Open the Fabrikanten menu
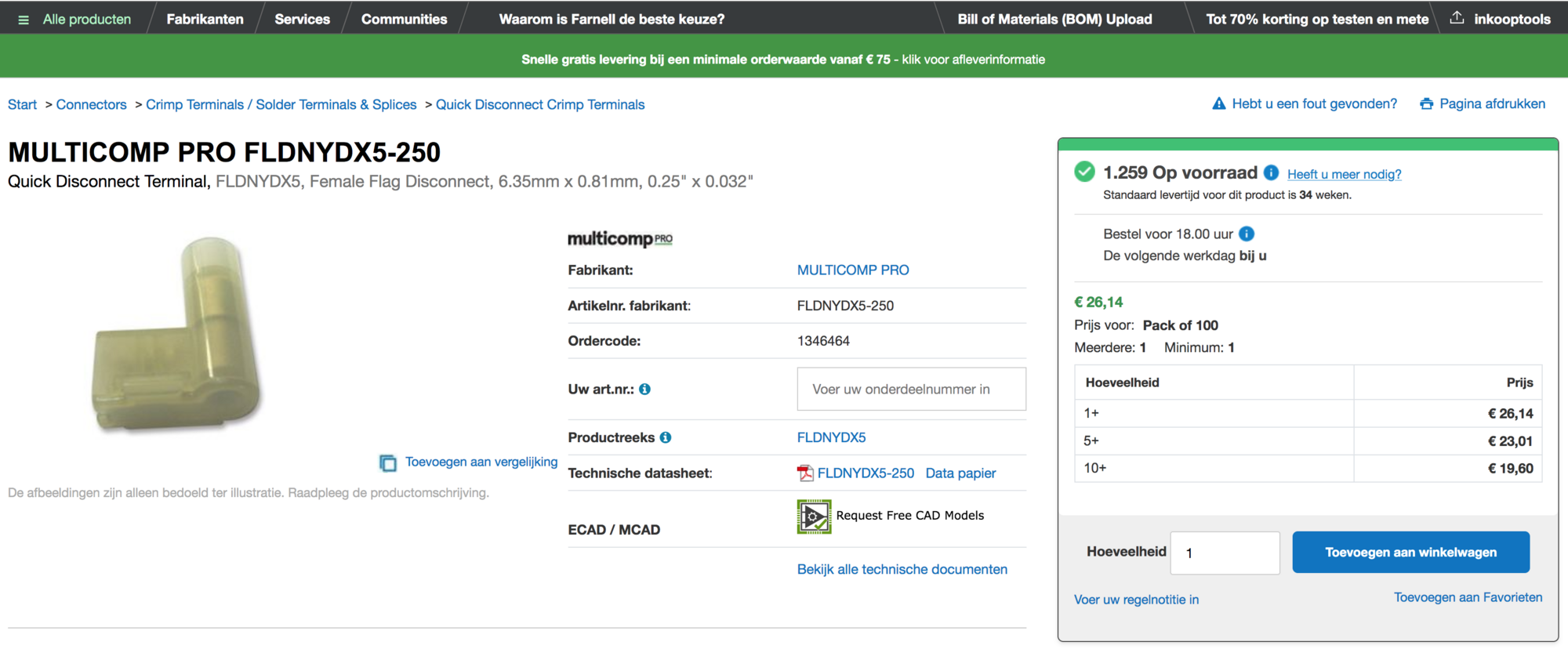 point(205,20)
